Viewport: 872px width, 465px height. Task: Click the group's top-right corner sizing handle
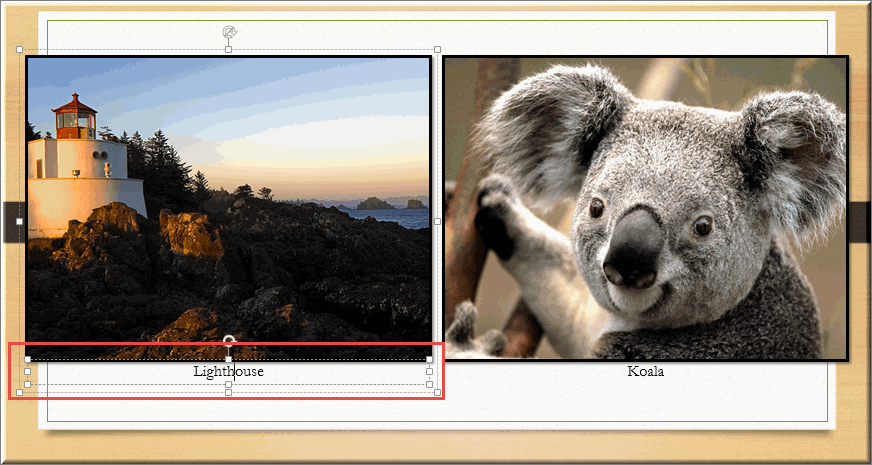pyautogui.click(x=438, y=50)
